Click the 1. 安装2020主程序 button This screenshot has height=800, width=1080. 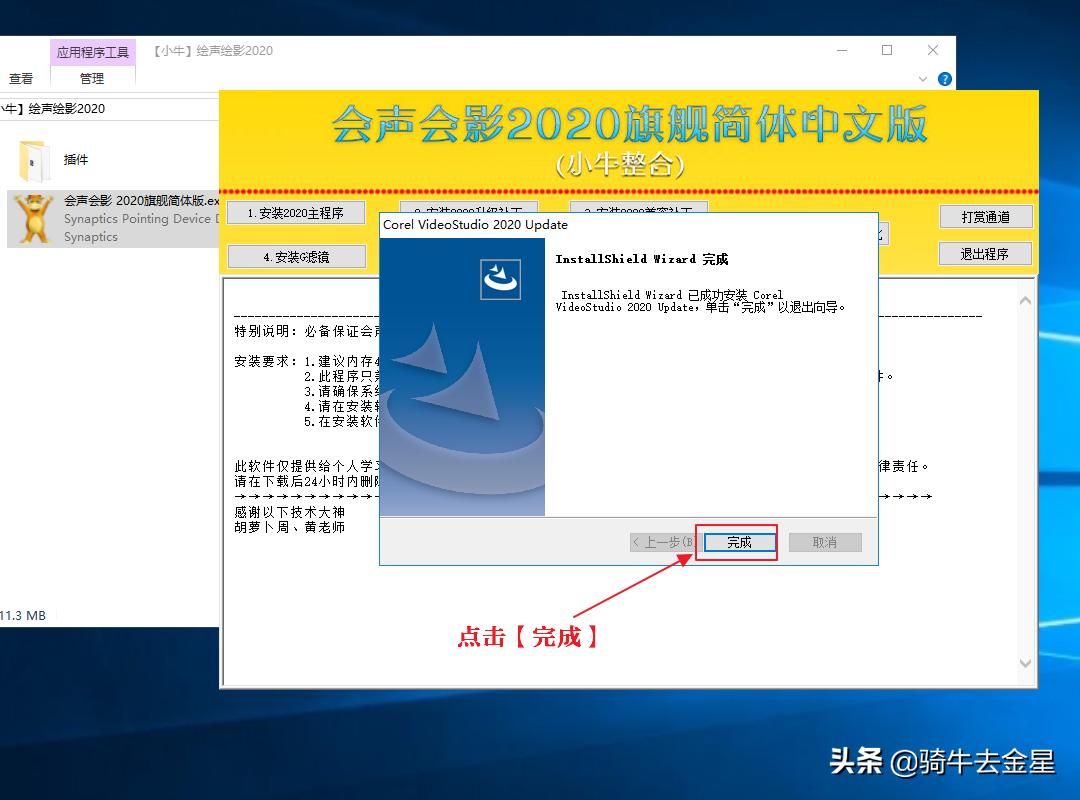(x=296, y=213)
